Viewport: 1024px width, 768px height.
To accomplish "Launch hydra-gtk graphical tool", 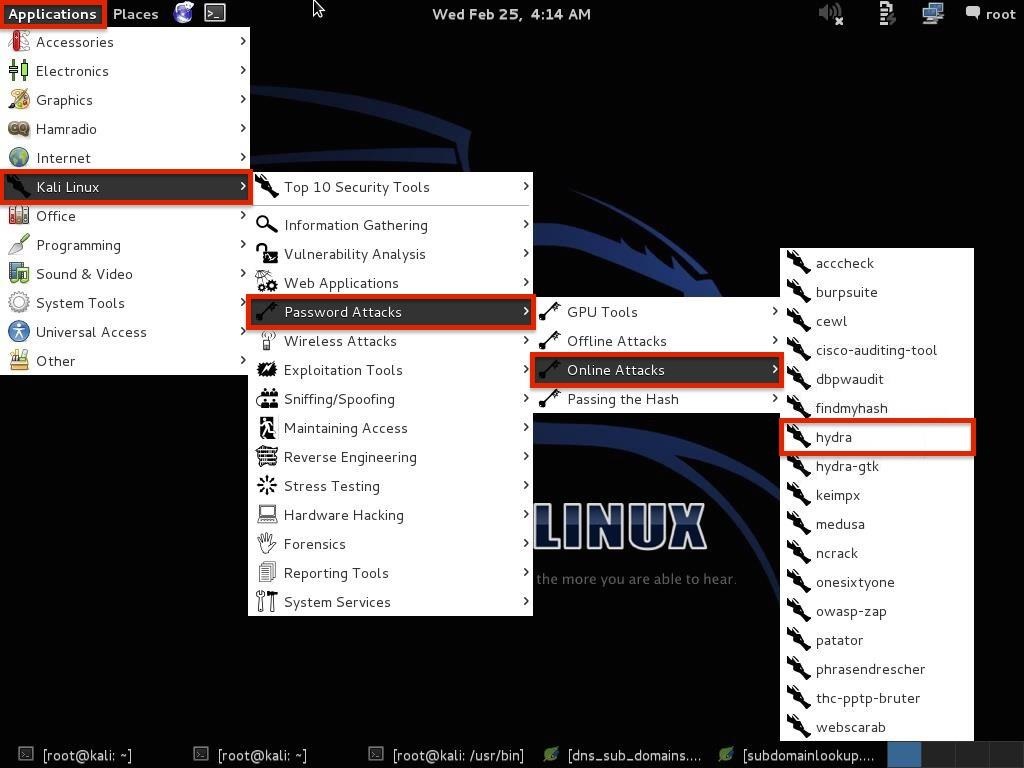I will pos(876,466).
